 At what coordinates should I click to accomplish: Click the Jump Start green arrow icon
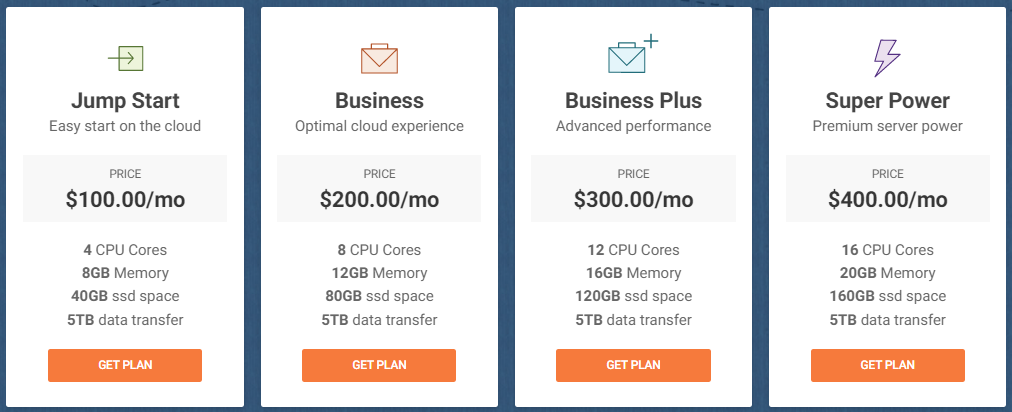tap(125, 59)
